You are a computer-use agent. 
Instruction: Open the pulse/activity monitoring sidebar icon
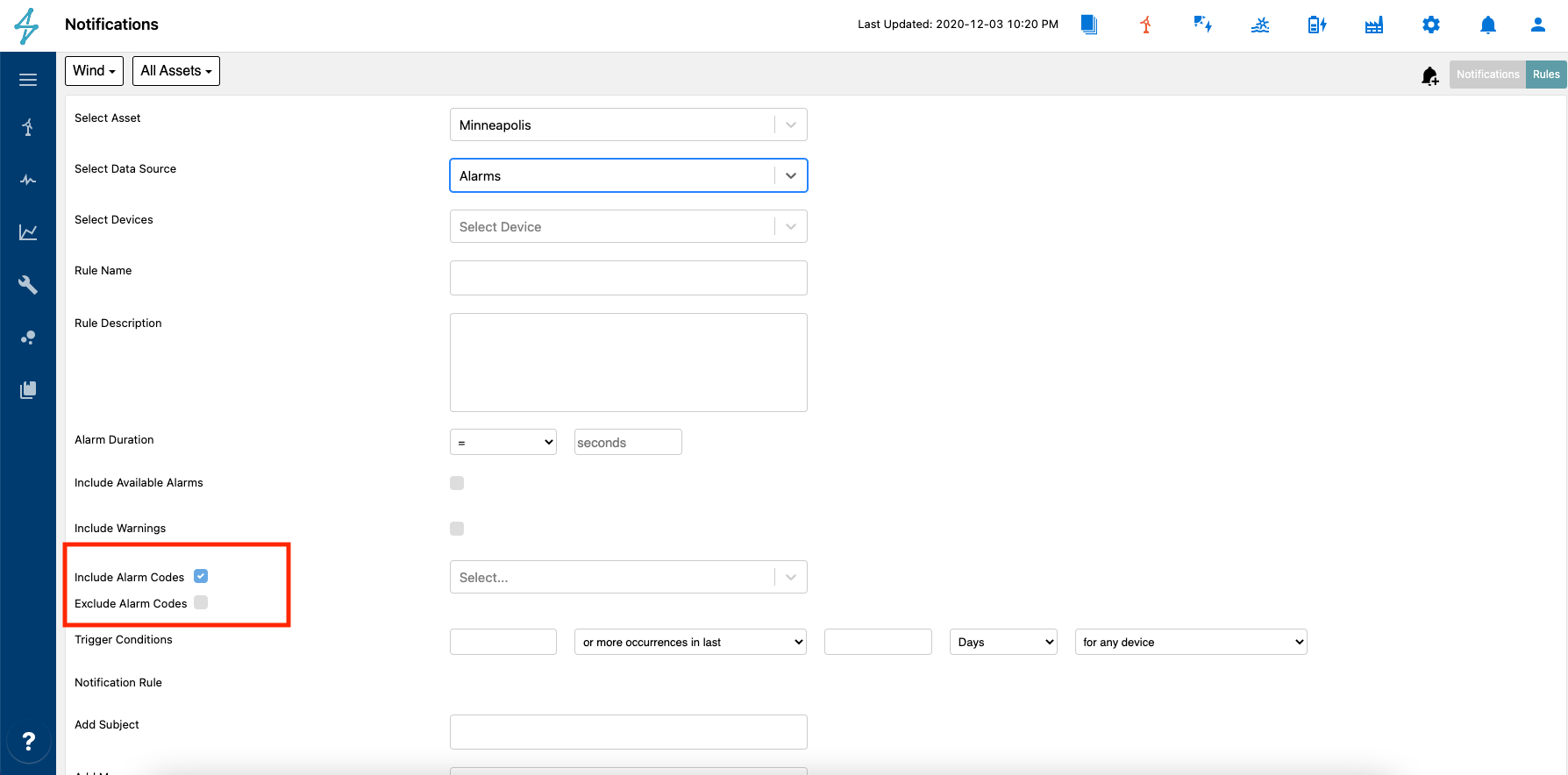click(x=28, y=180)
